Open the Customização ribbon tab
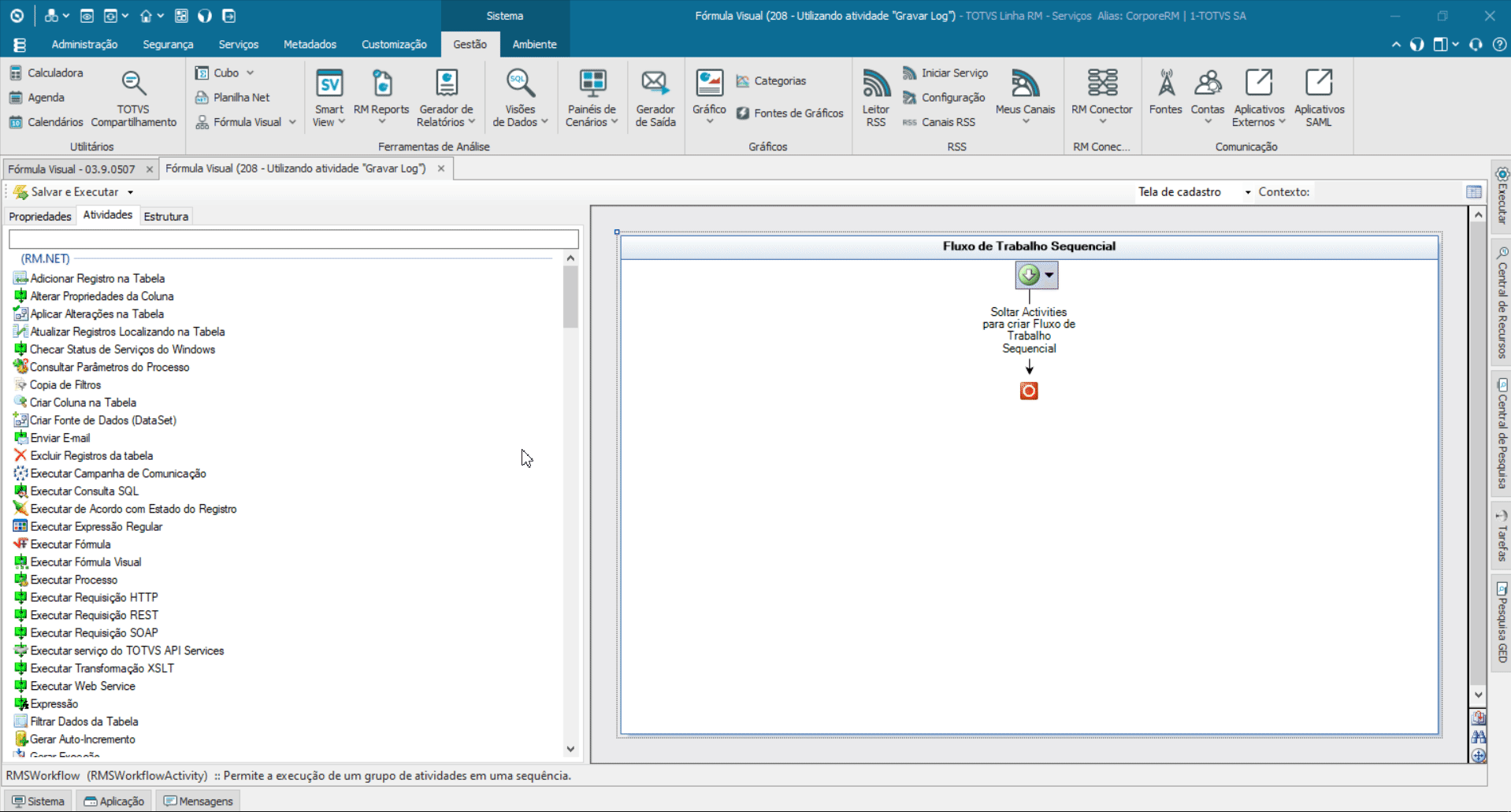The height and width of the screenshot is (812, 1511). click(394, 45)
